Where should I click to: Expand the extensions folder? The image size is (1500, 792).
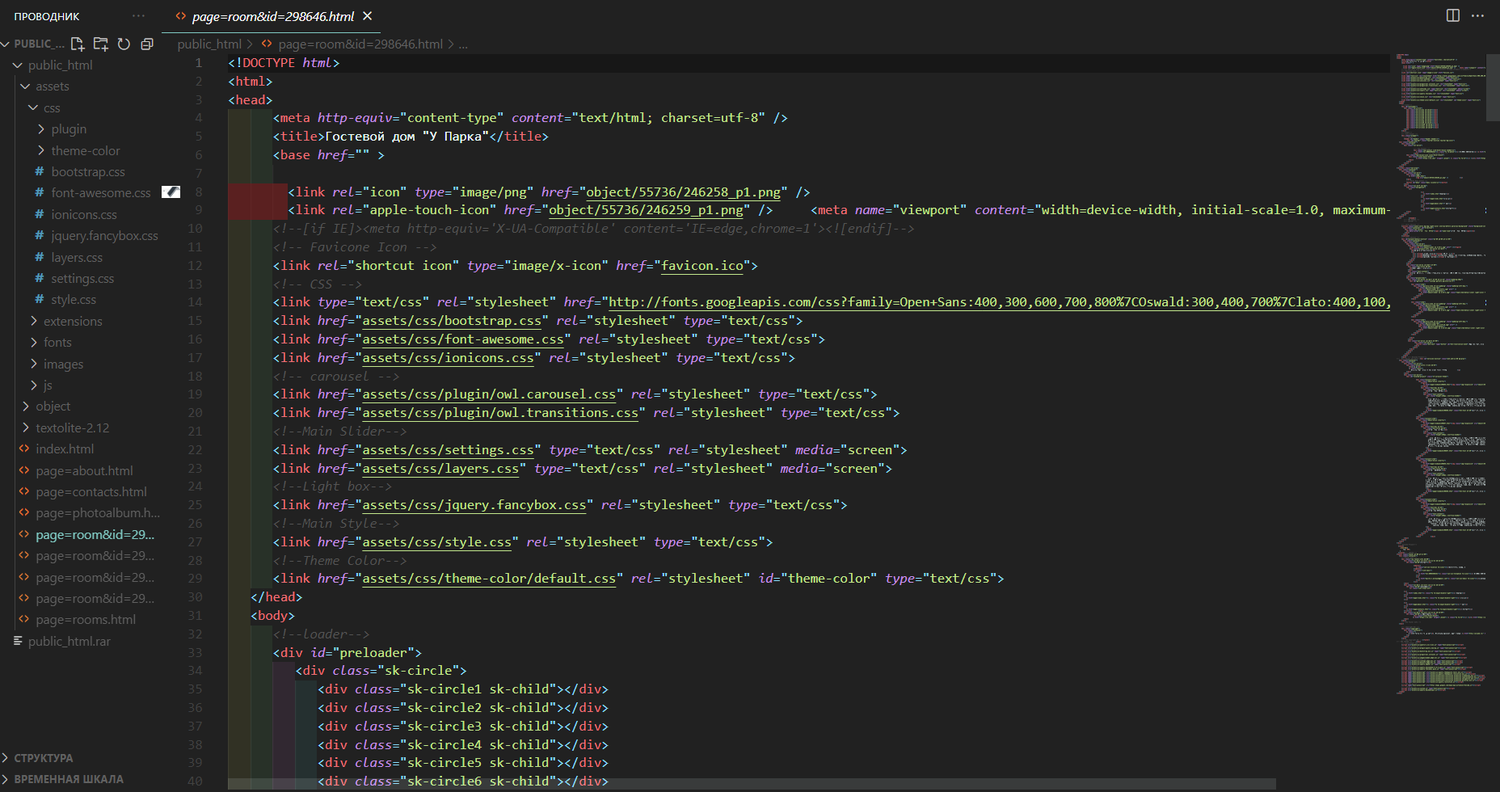[72, 321]
